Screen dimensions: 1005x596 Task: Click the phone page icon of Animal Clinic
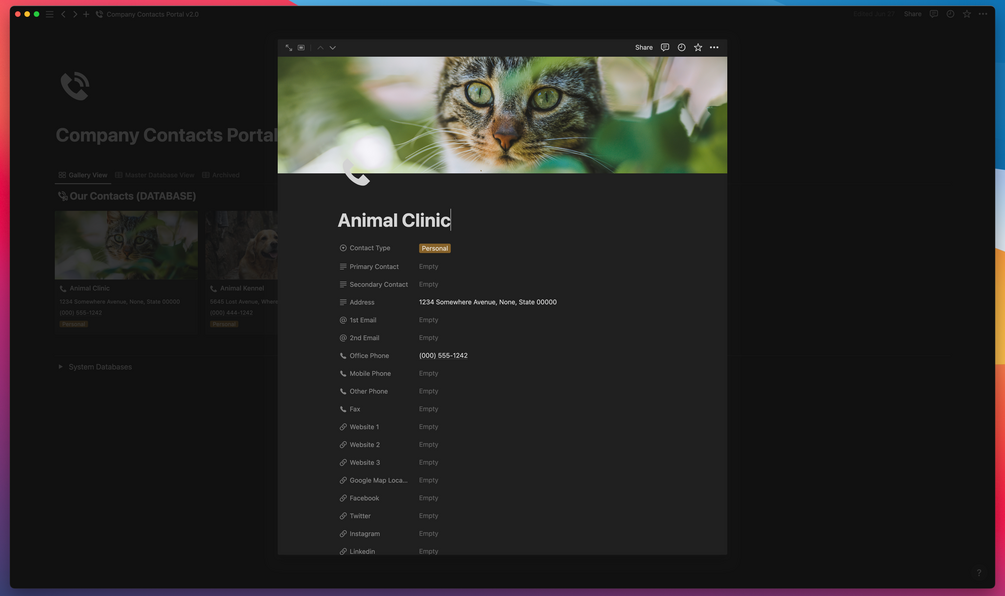(356, 173)
